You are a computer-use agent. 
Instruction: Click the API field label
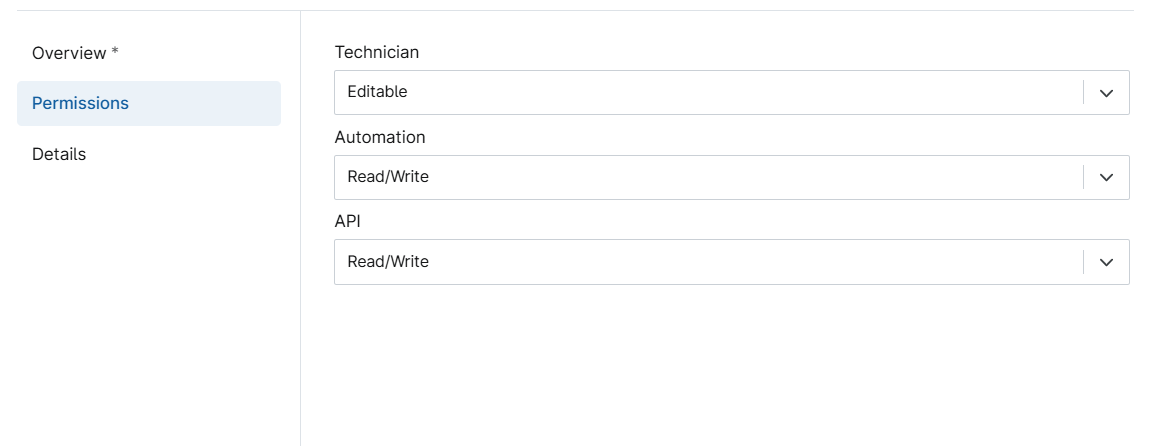click(x=348, y=222)
